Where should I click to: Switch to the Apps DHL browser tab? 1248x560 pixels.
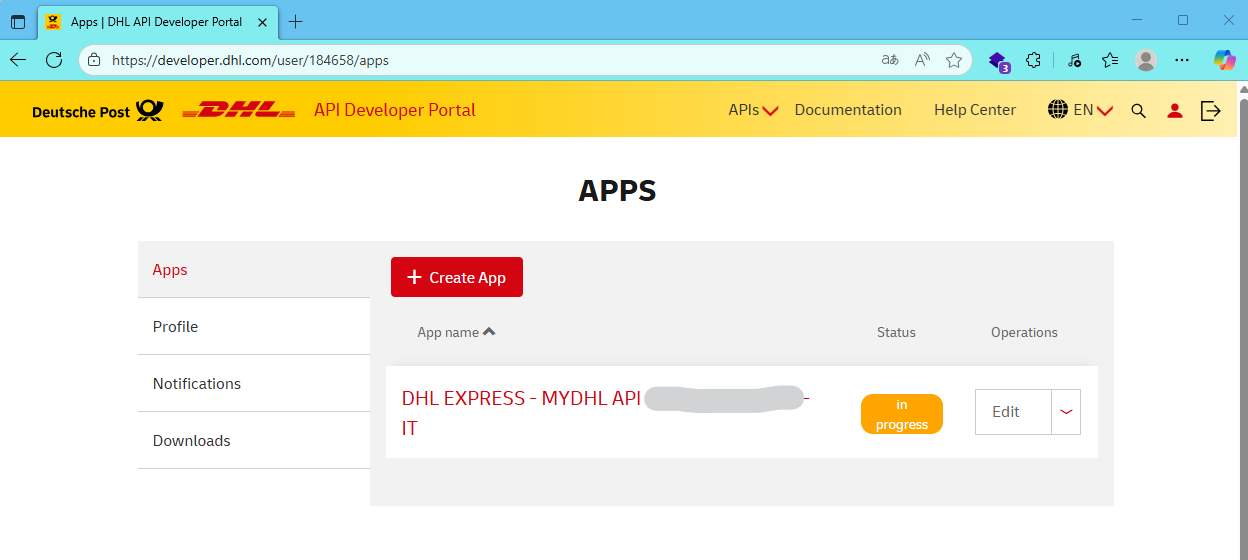click(156, 21)
